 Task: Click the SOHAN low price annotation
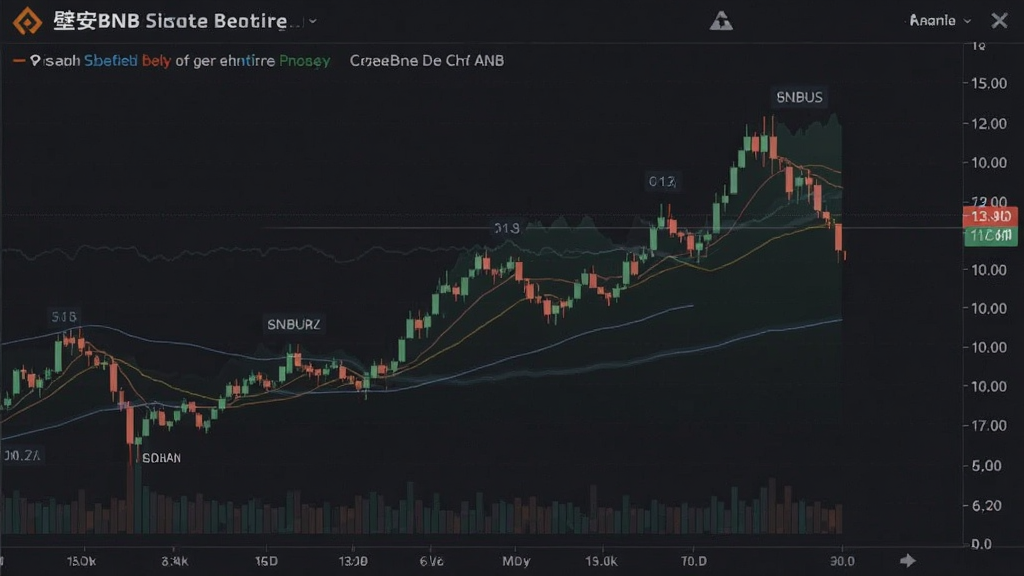coord(161,458)
